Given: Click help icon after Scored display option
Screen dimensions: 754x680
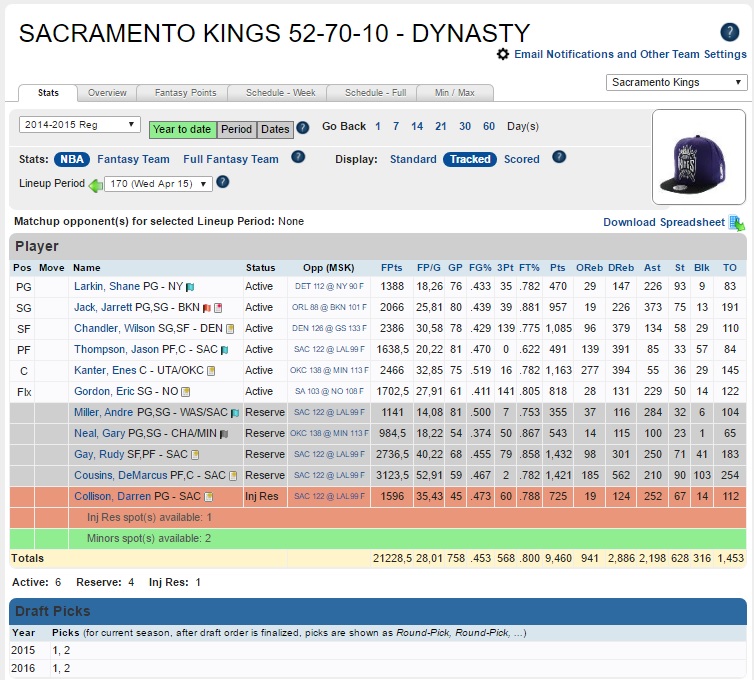Looking at the screenshot, I should click(559, 157).
